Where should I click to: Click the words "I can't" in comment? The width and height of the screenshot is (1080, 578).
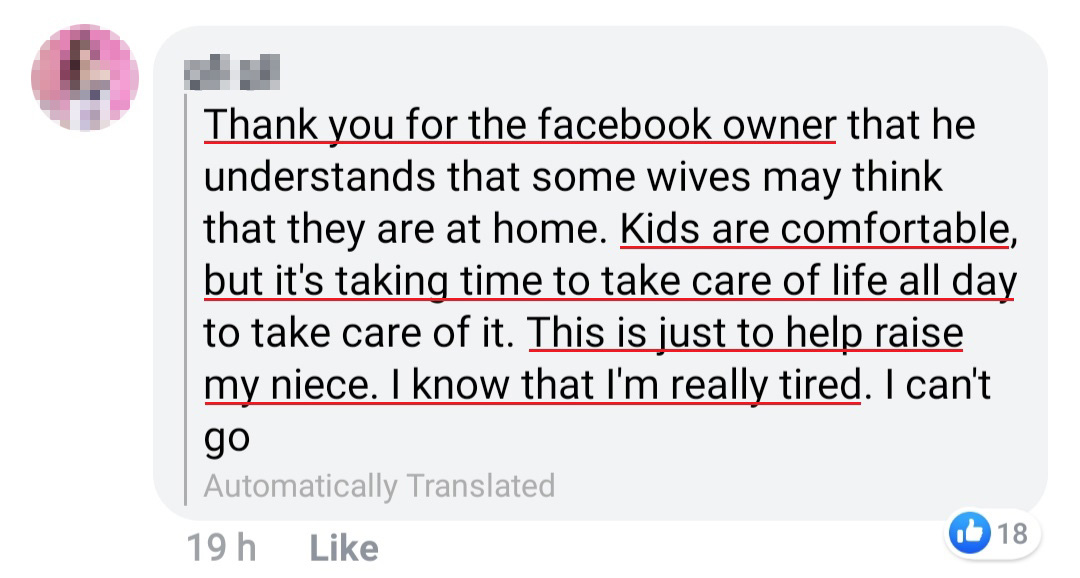coord(939,385)
